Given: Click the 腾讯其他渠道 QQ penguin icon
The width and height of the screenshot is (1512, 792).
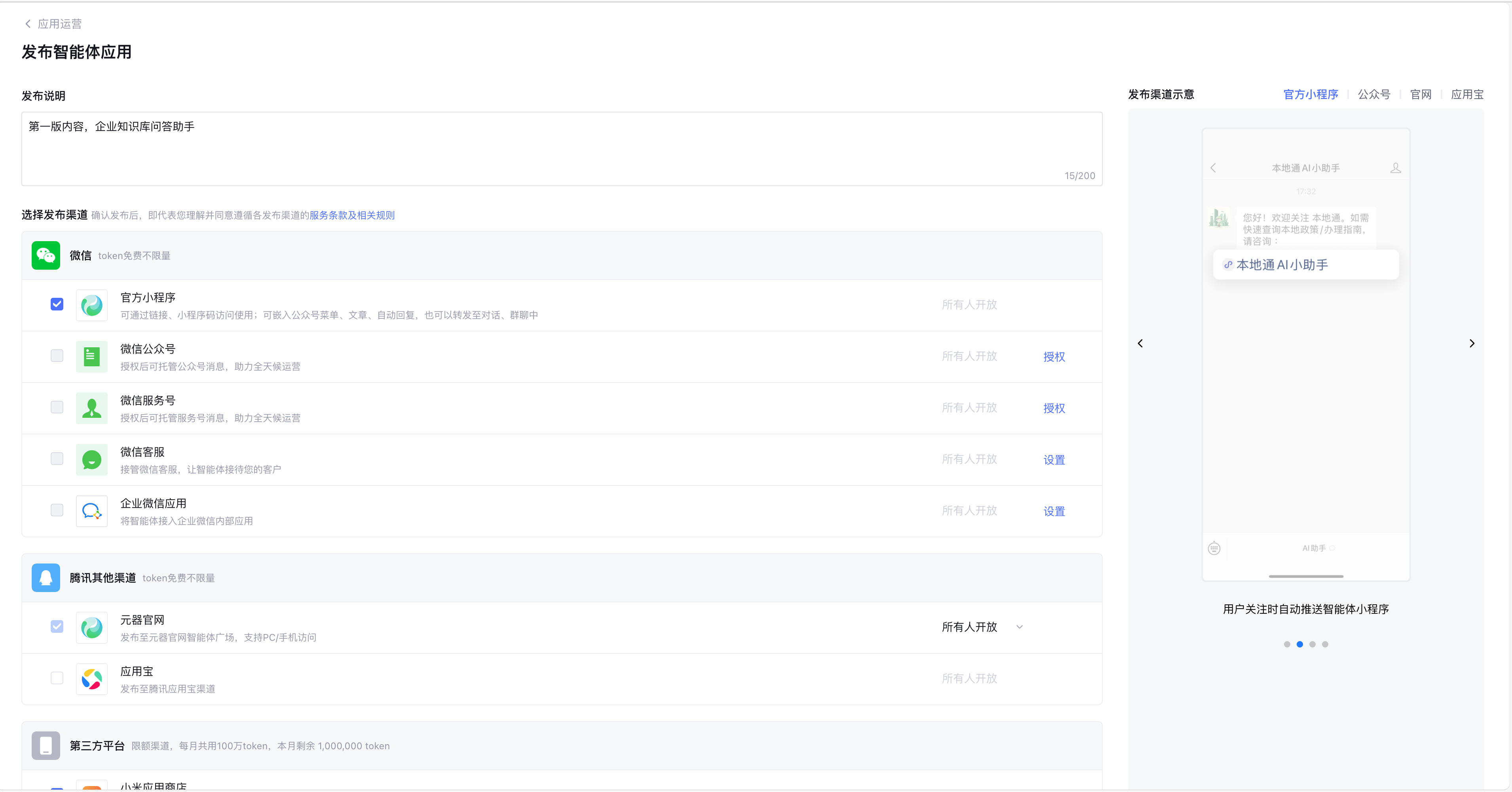Looking at the screenshot, I should pos(46,578).
